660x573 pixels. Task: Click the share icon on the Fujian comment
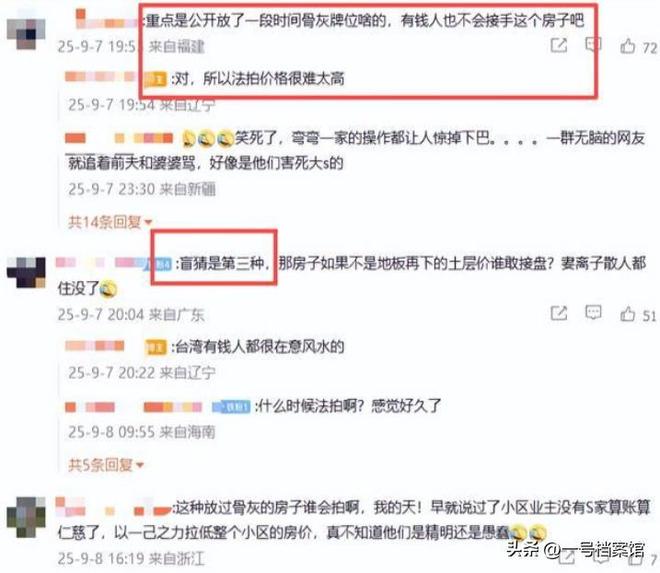[x=559, y=45]
